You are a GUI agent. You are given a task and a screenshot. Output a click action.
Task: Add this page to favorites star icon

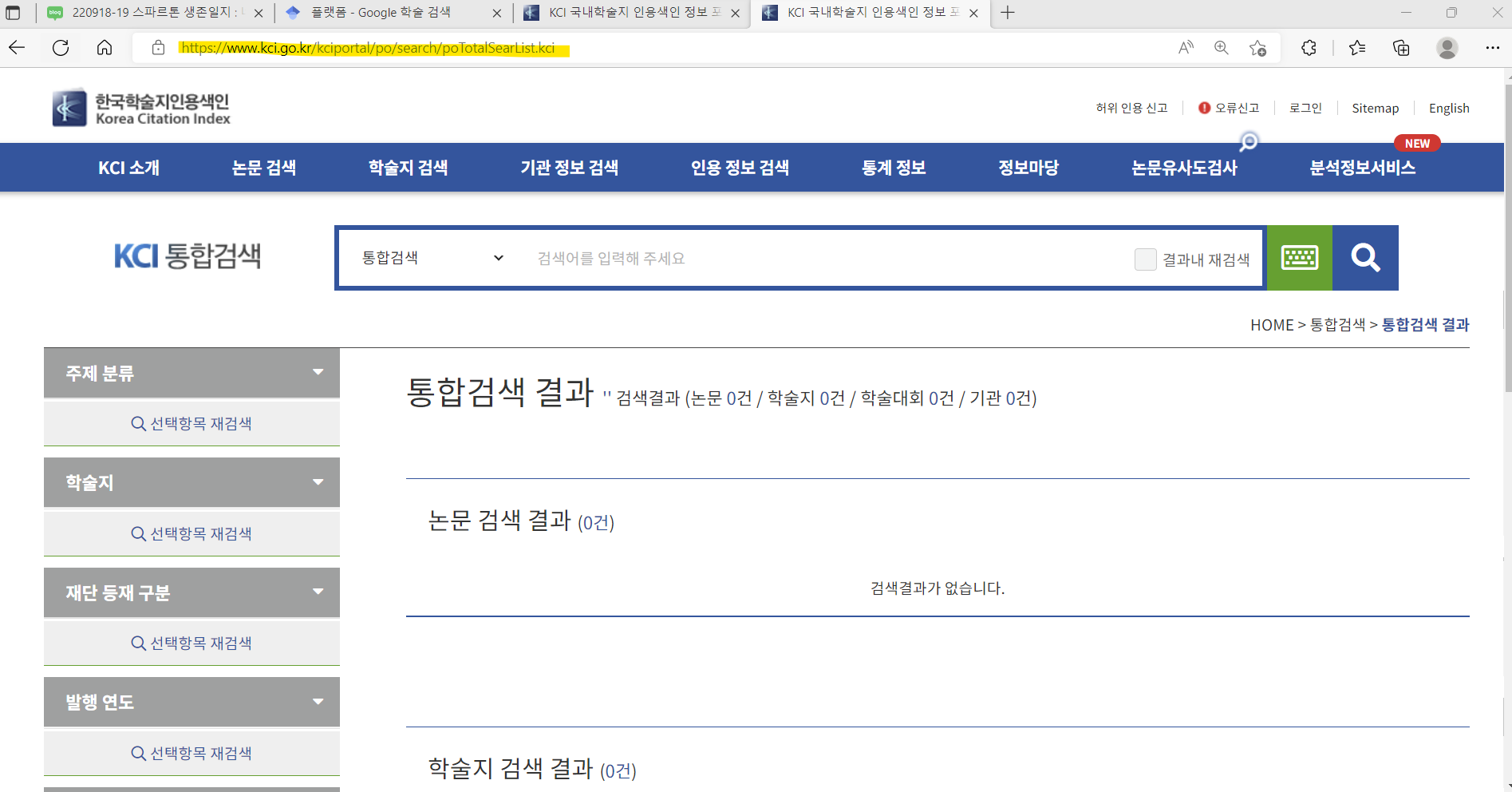[x=1257, y=48]
